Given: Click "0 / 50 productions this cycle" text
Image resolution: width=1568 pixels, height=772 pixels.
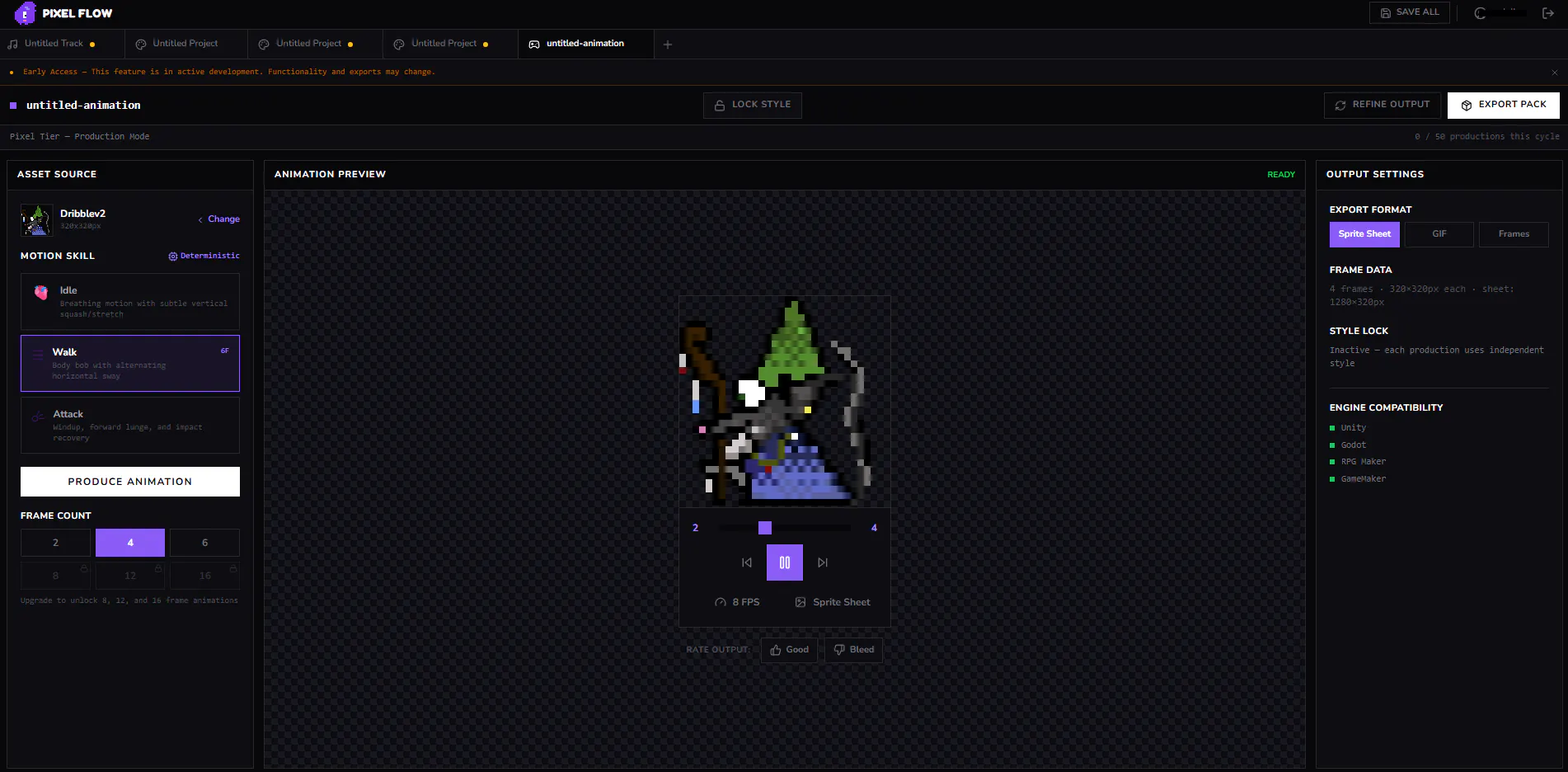Looking at the screenshot, I should click(1487, 137).
